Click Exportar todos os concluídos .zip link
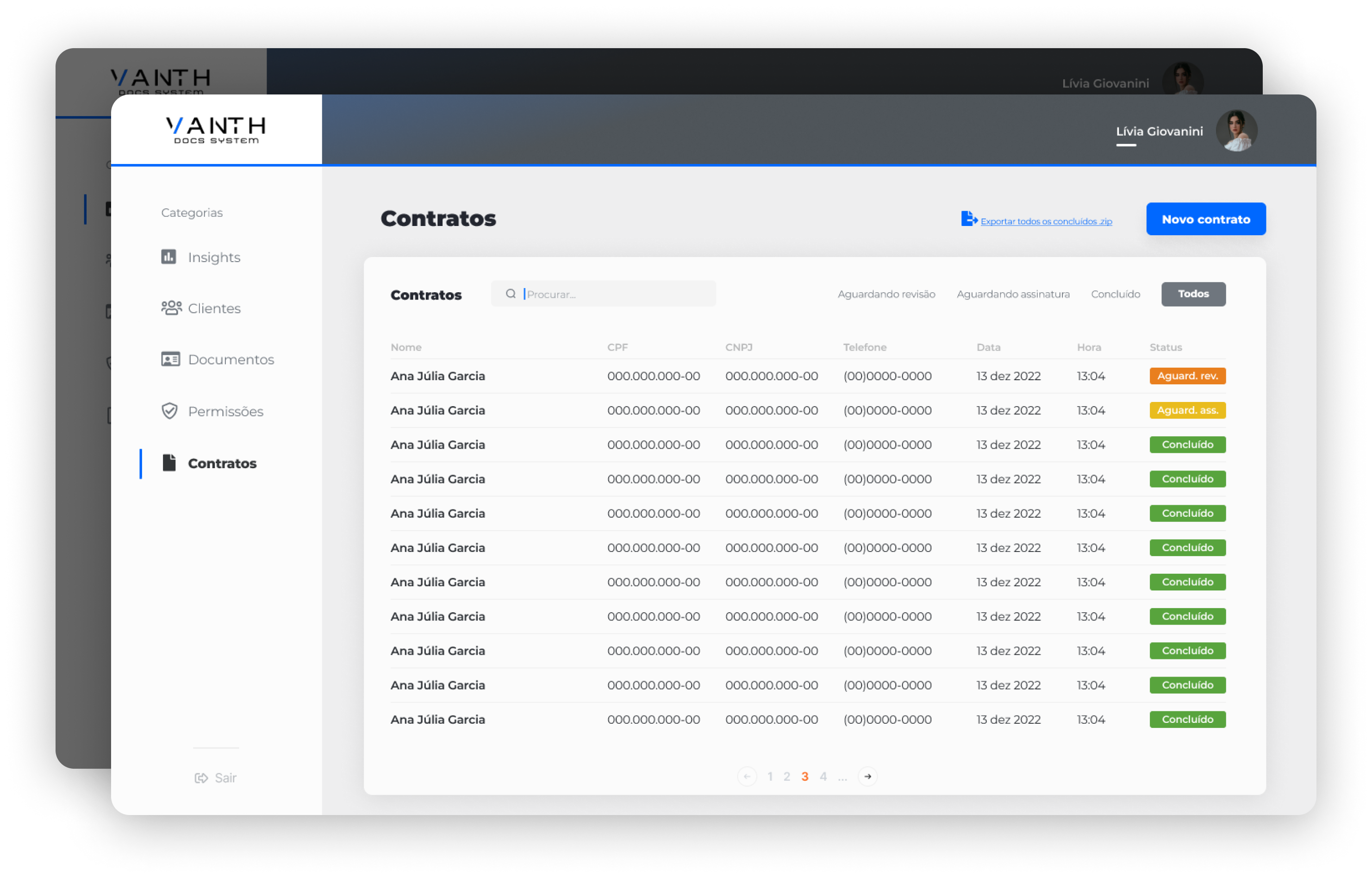Screen dimensions: 1372x878 click(1046, 221)
